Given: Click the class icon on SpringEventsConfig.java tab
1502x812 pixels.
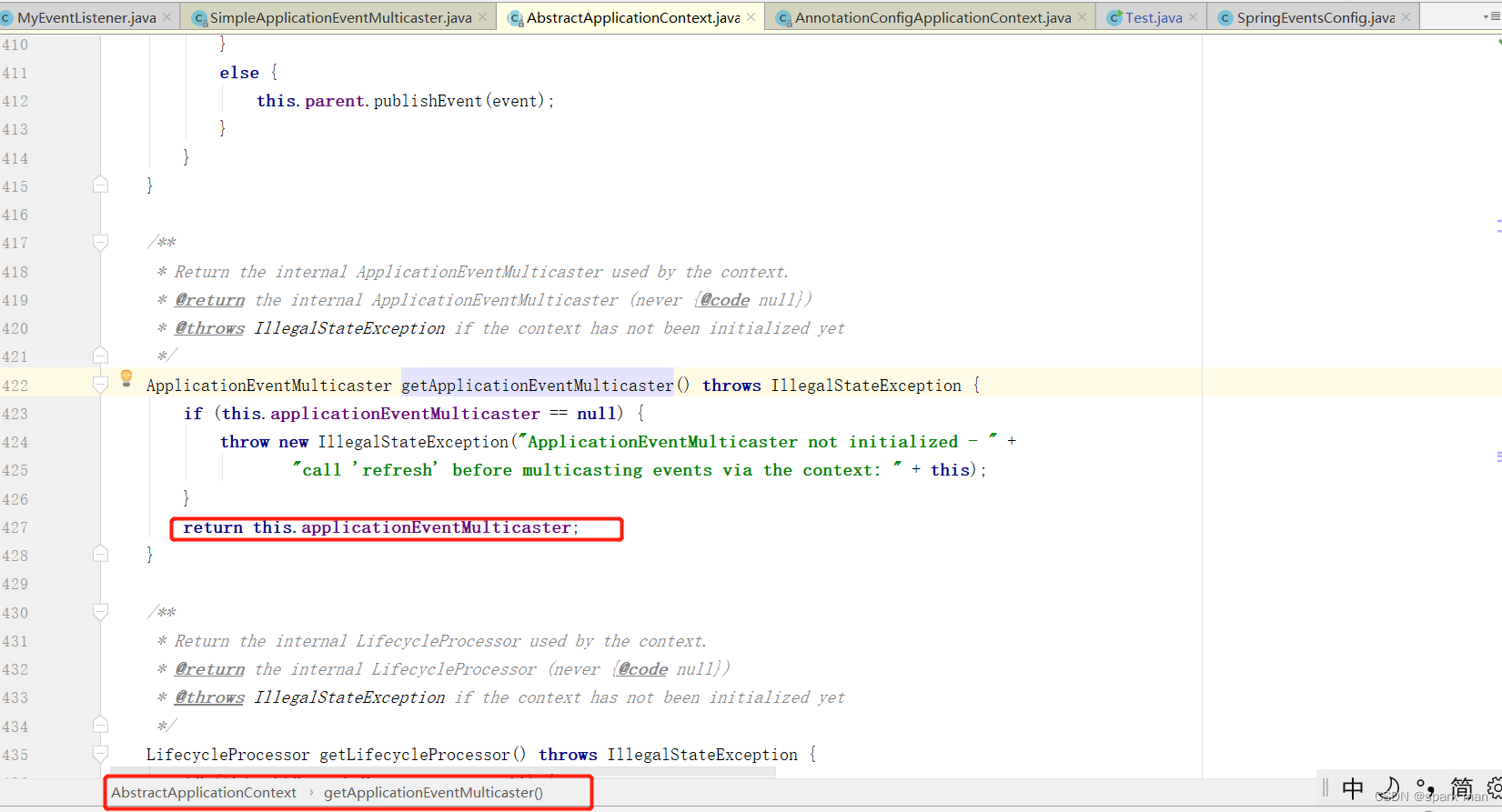Looking at the screenshot, I should click(1225, 18).
